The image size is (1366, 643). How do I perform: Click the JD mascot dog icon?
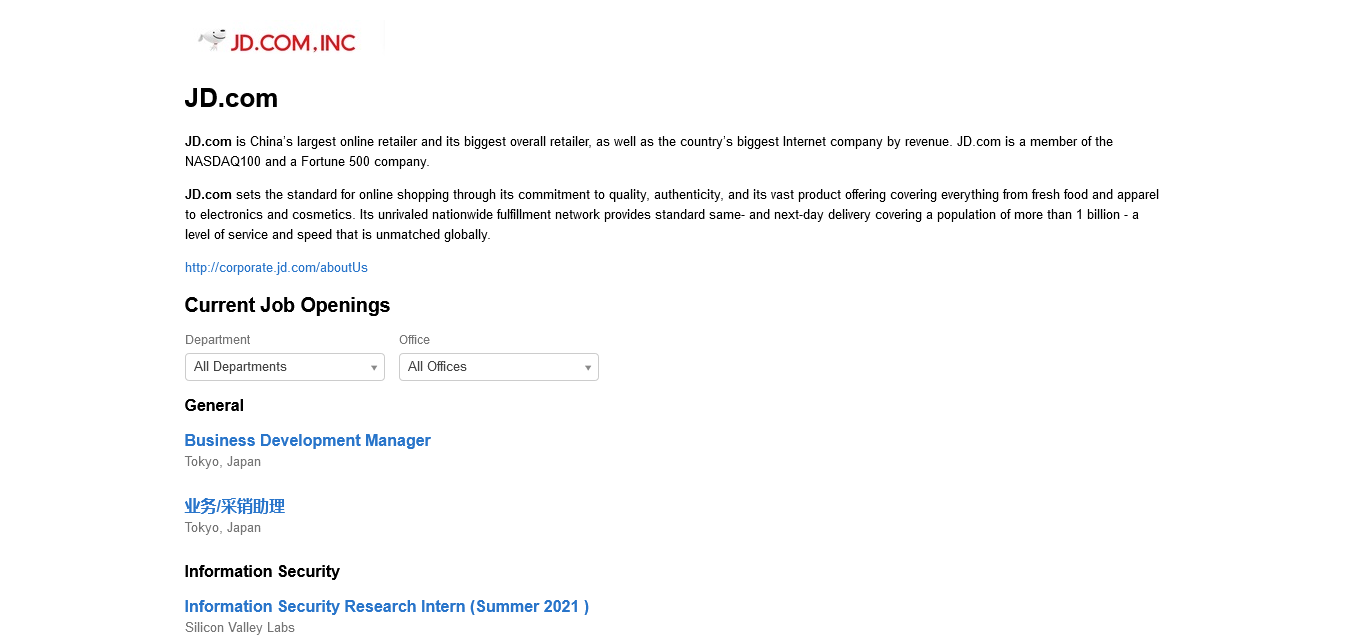tap(213, 39)
